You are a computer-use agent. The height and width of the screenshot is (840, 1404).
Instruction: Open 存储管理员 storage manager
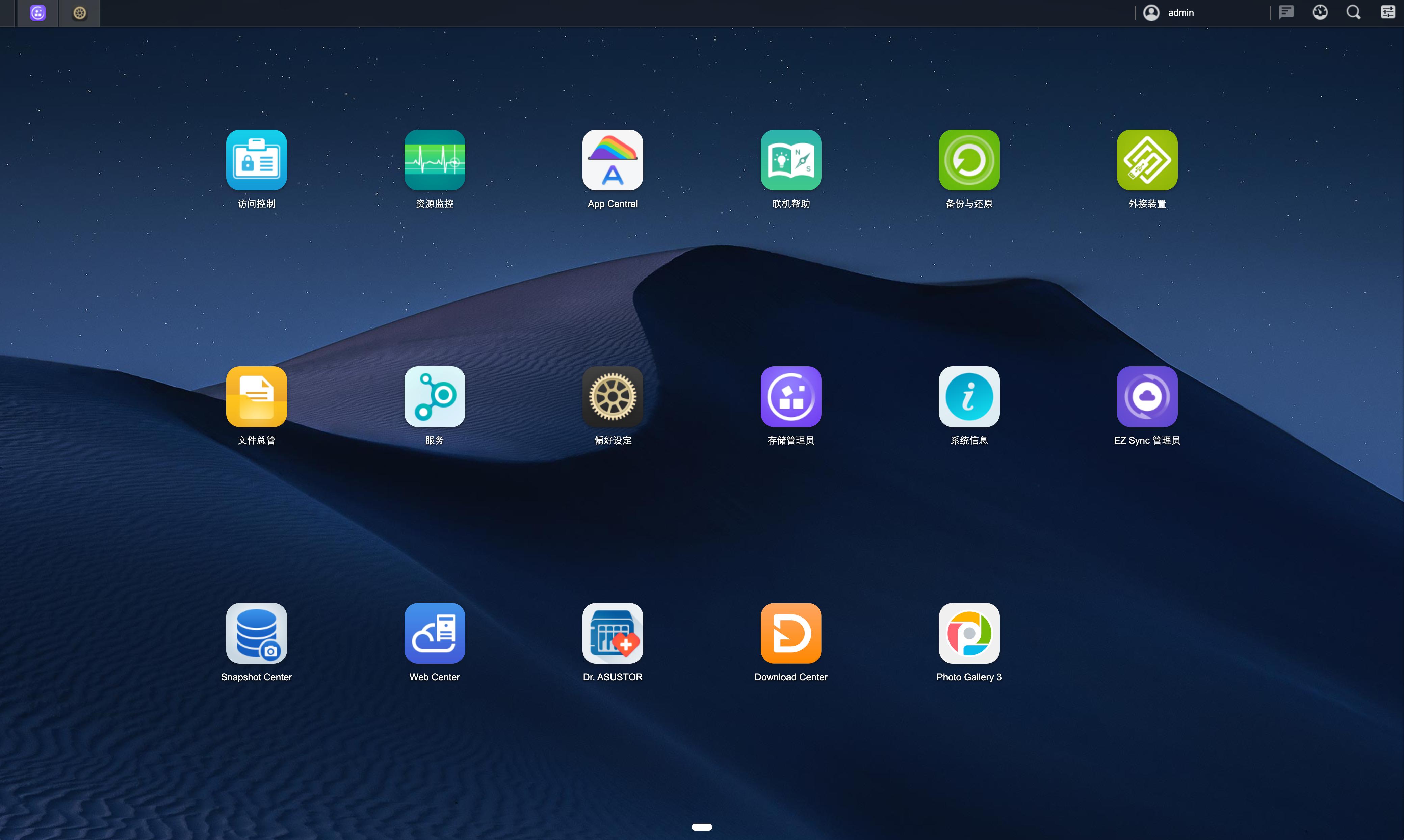791,397
